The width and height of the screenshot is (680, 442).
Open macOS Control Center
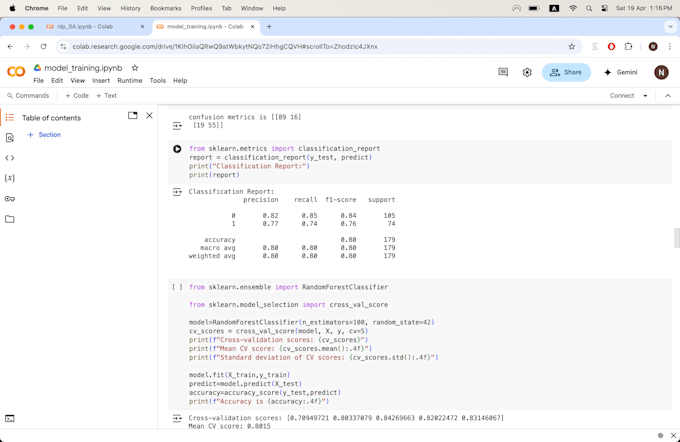point(604,8)
